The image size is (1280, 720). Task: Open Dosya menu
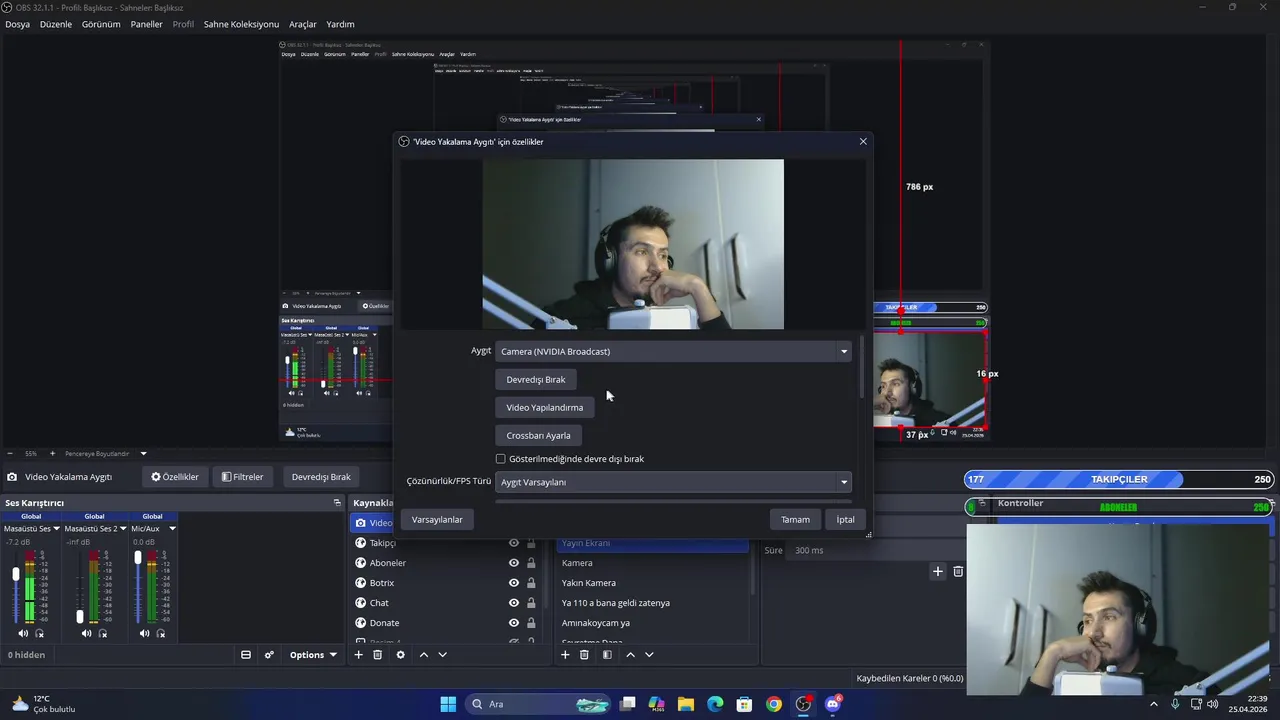point(17,24)
